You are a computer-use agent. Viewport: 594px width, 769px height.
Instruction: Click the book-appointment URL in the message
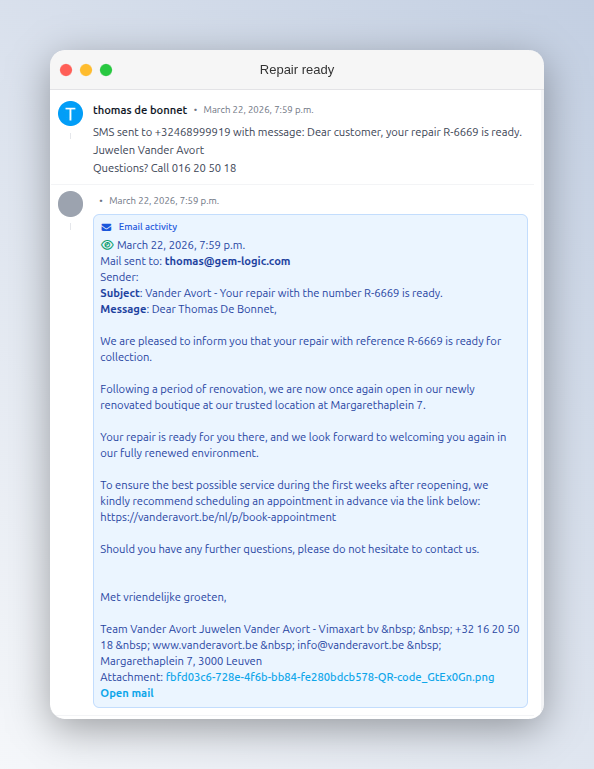pos(218,517)
